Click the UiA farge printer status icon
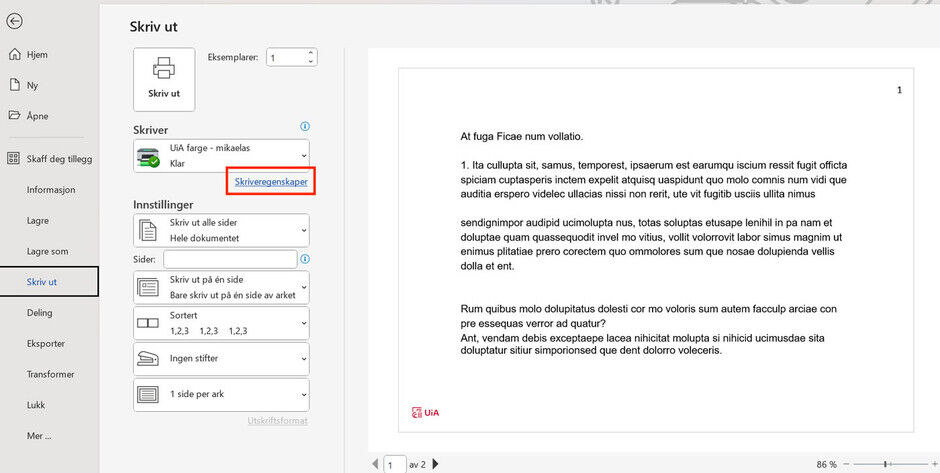 [x=148, y=156]
